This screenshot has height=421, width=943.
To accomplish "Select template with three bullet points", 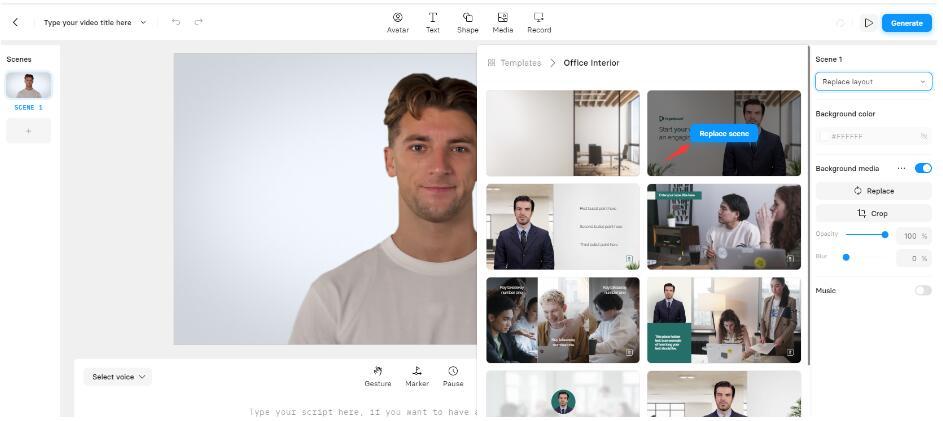I will click(x=563, y=227).
